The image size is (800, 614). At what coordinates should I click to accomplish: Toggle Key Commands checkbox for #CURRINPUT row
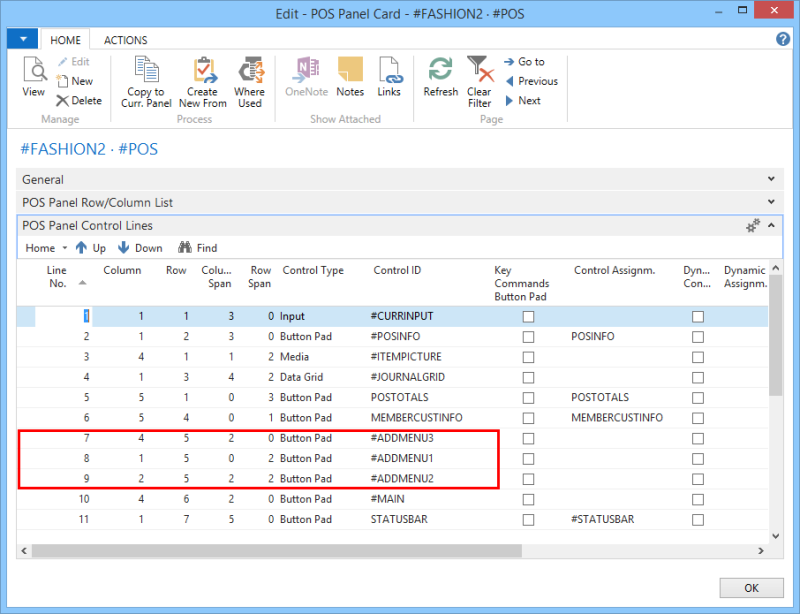point(529,316)
